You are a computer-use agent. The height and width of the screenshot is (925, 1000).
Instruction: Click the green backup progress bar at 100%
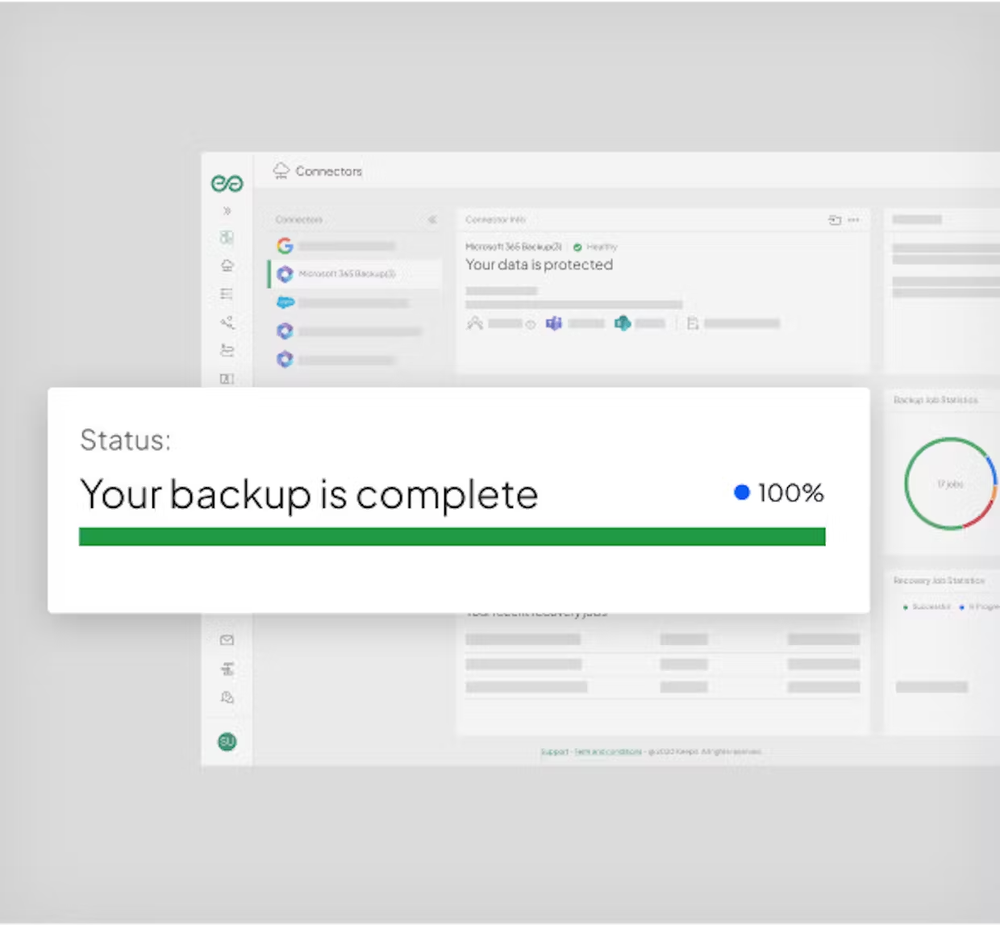point(452,537)
